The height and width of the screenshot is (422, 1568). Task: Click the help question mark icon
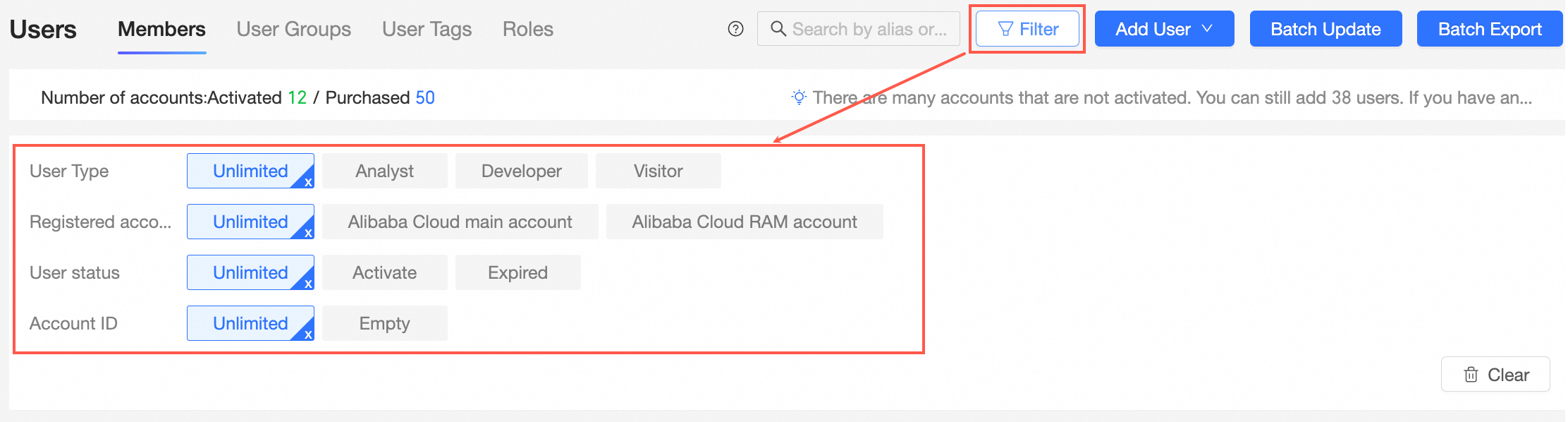(x=735, y=29)
